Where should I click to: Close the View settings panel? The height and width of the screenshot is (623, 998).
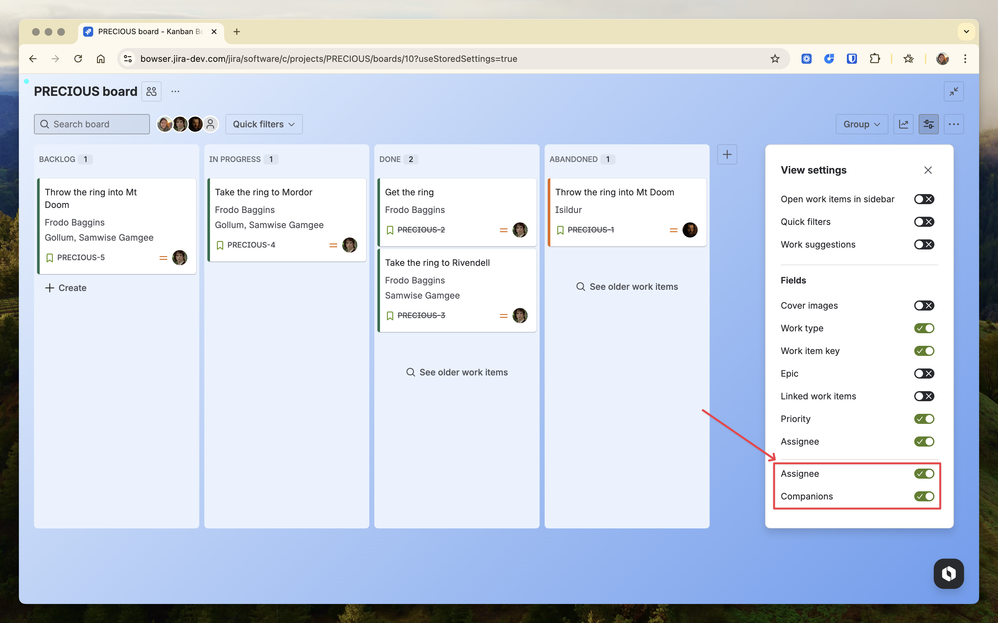click(x=928, y=170)
